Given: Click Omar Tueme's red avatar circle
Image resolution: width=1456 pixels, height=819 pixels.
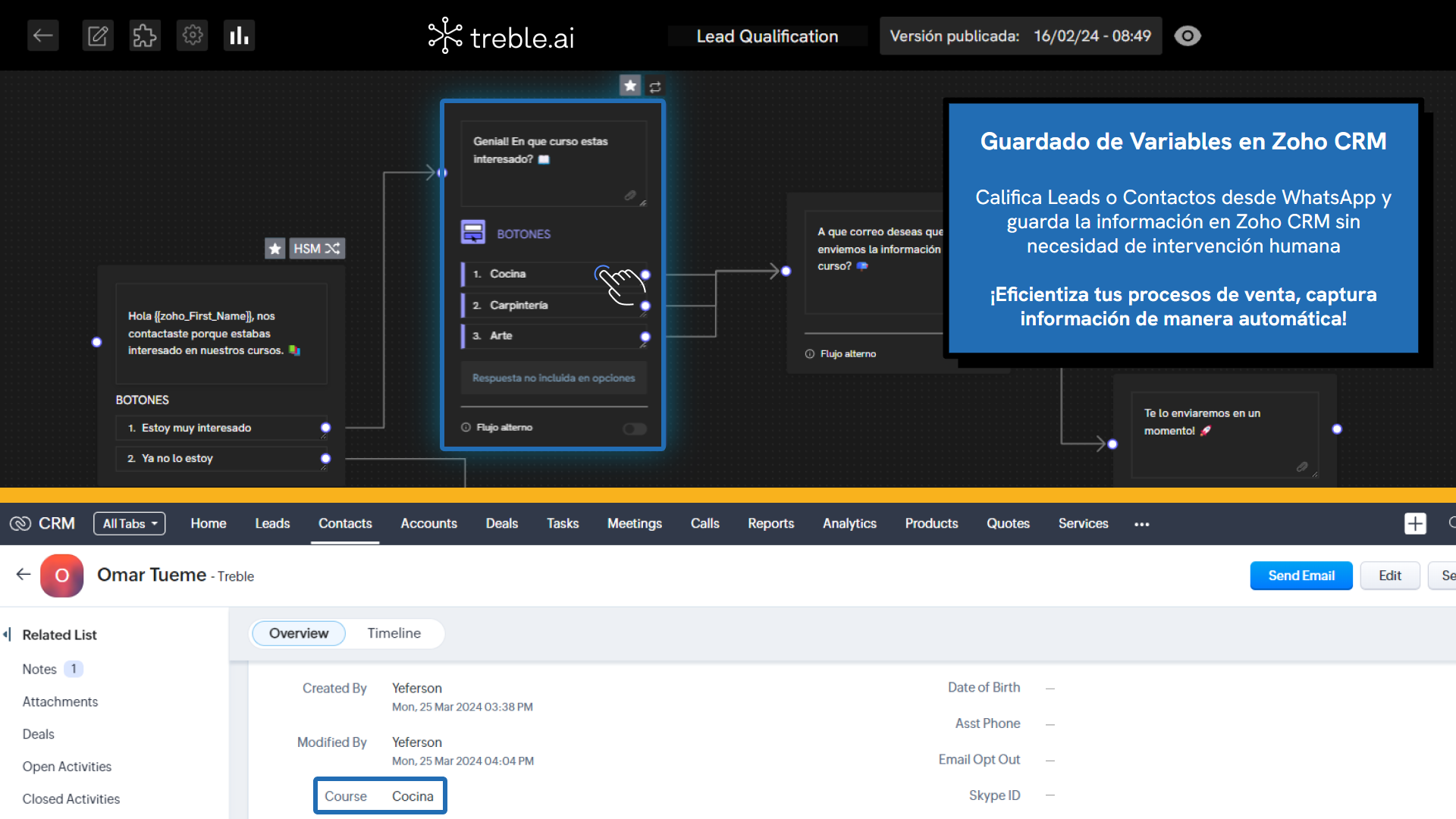Looking at the screenshot, I should pyautogui.click(x=62, y=576).
